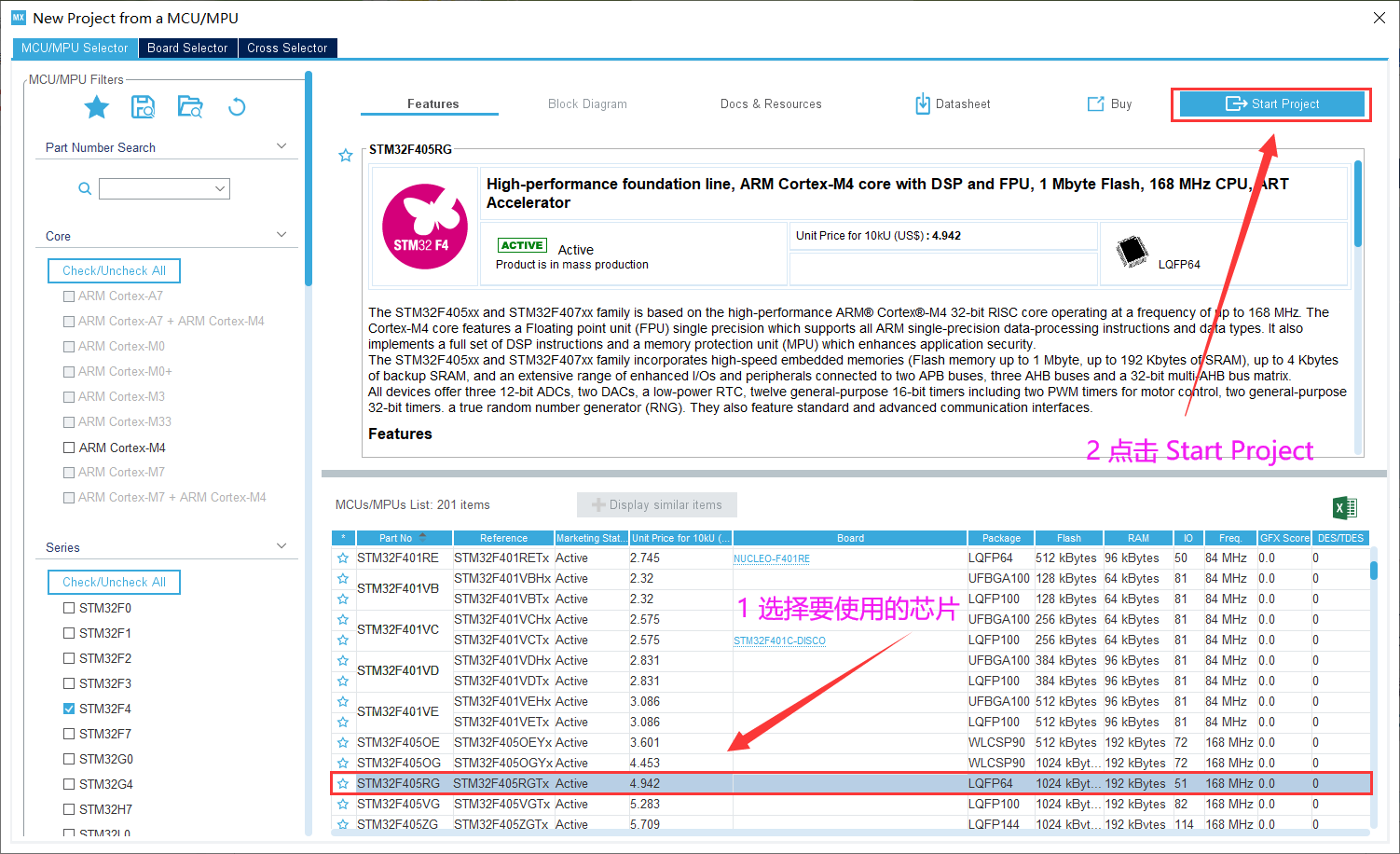Click the STM32CubeMX MX window icon
Screen dimensions: 1400x854
19,18
